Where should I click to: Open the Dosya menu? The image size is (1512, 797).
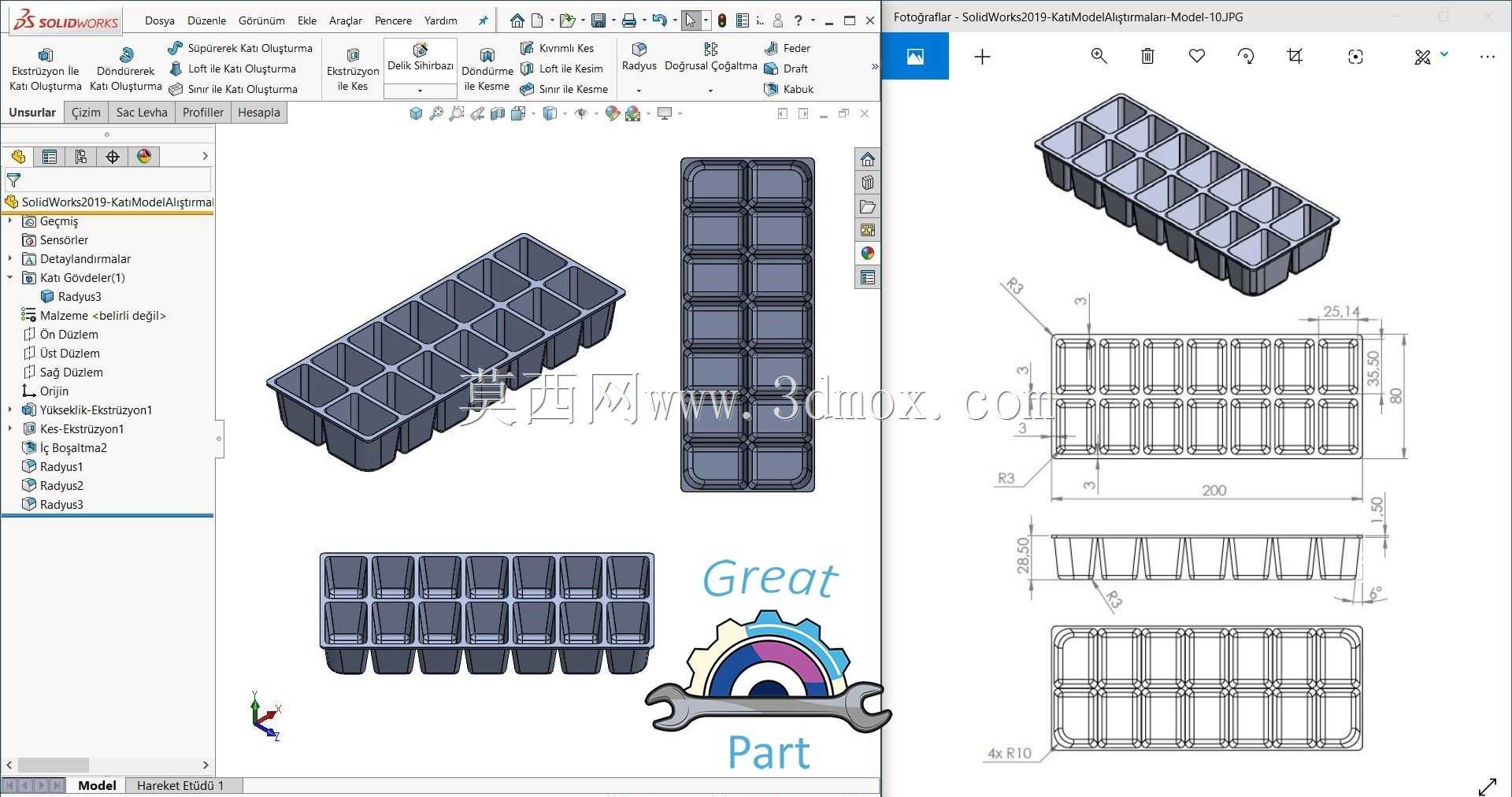click(160, 20)
